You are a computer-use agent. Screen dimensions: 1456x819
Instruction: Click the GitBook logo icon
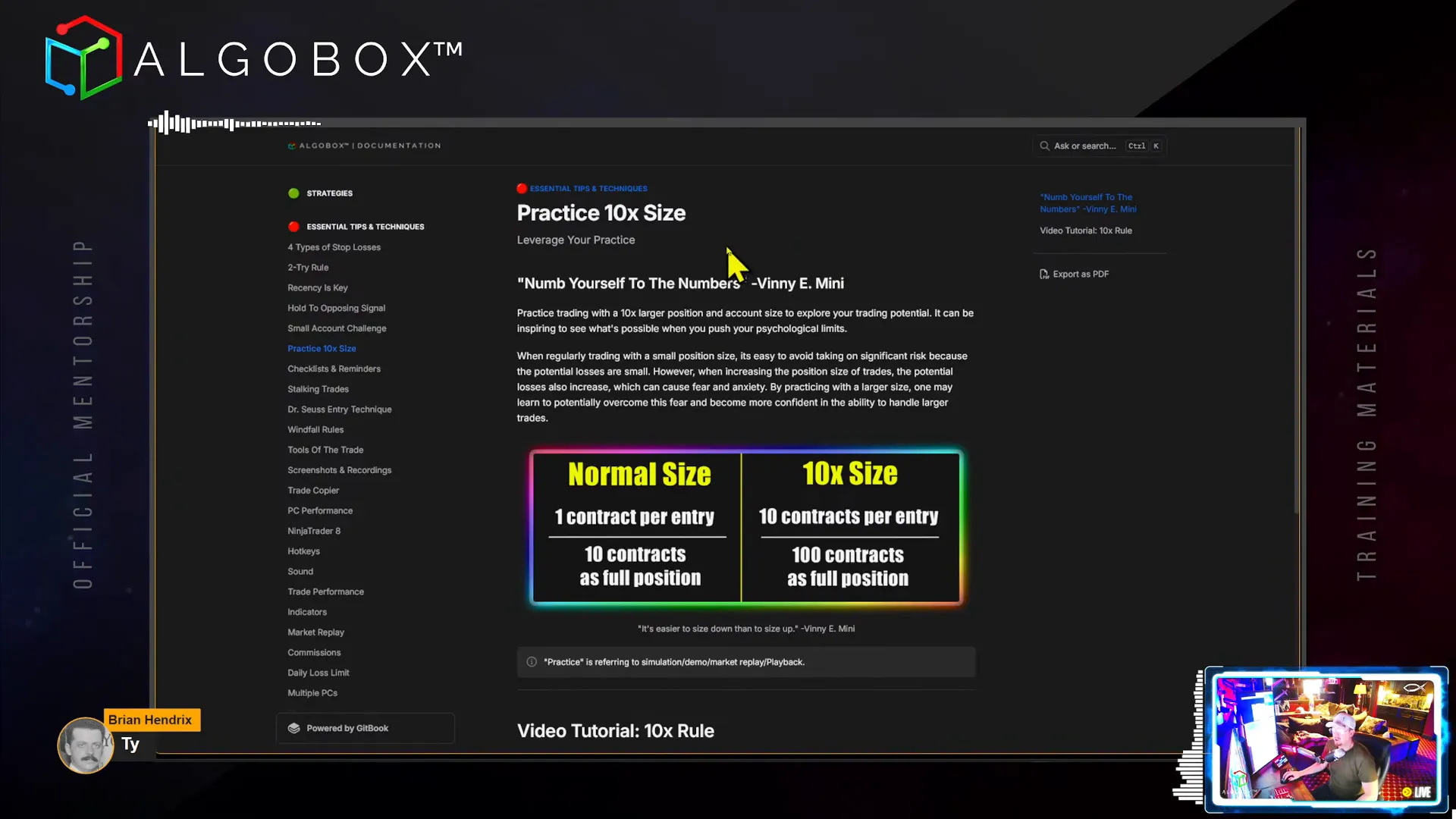[293, 728]
